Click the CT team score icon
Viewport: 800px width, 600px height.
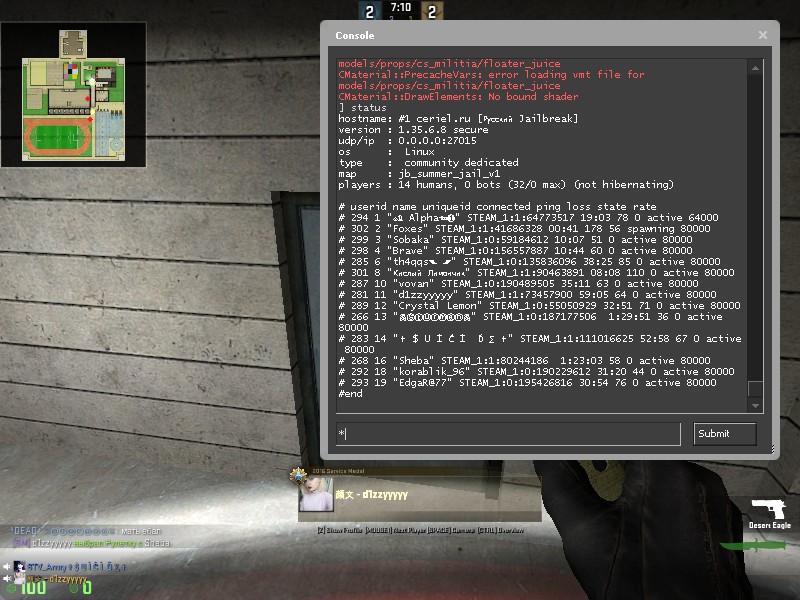[369, 12]
